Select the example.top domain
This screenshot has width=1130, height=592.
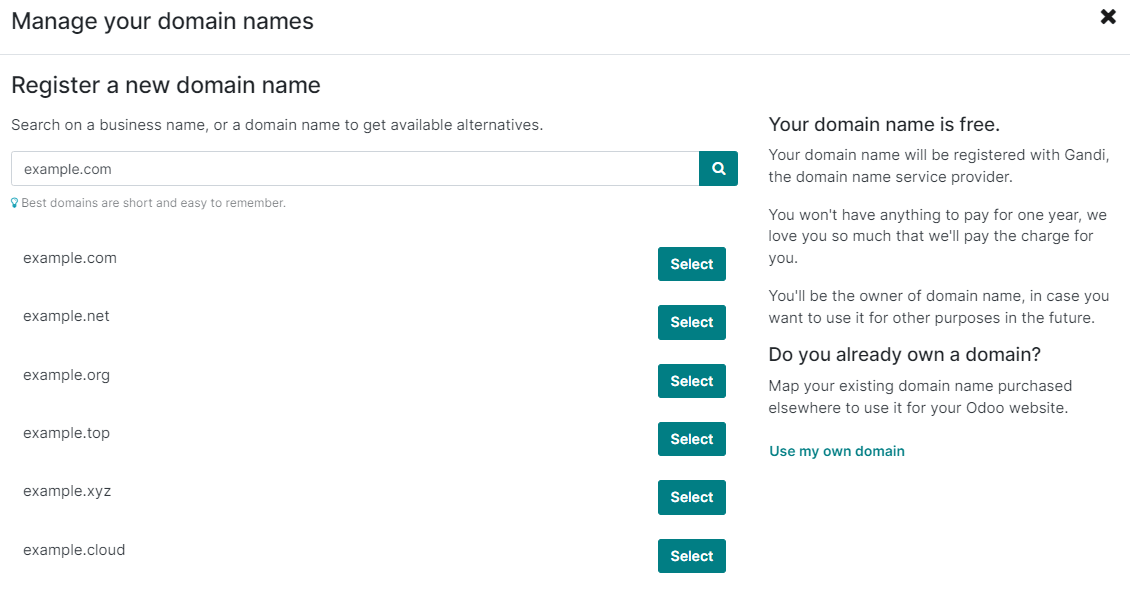(x=691, y=439)
